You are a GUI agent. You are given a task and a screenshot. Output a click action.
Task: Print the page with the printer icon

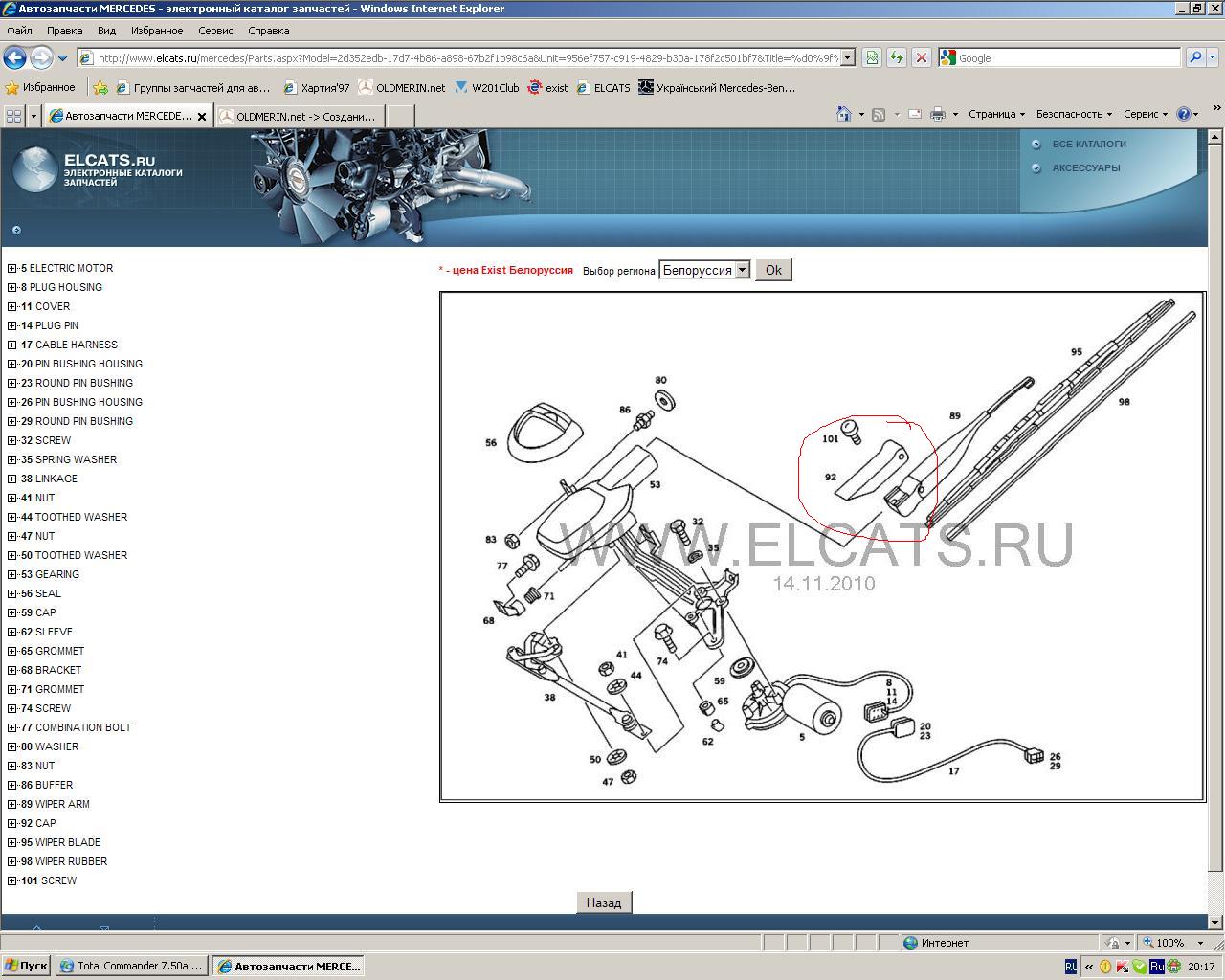pyautogui.click(x=938, y=114)
